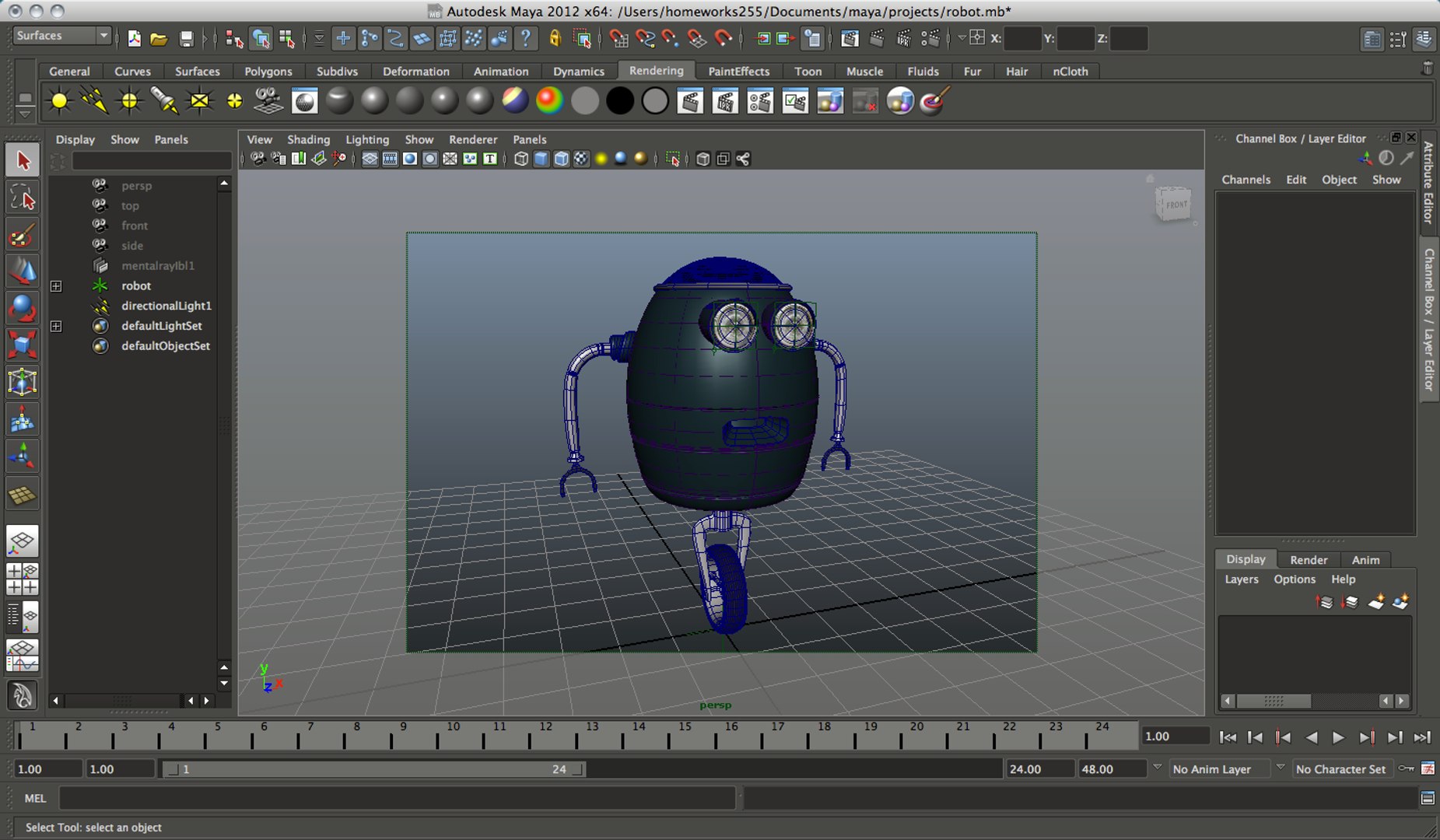Screen dimensions: 1440x840
Task: Create new layer icon in Layer Editor
Action: tap(1375, 602)
